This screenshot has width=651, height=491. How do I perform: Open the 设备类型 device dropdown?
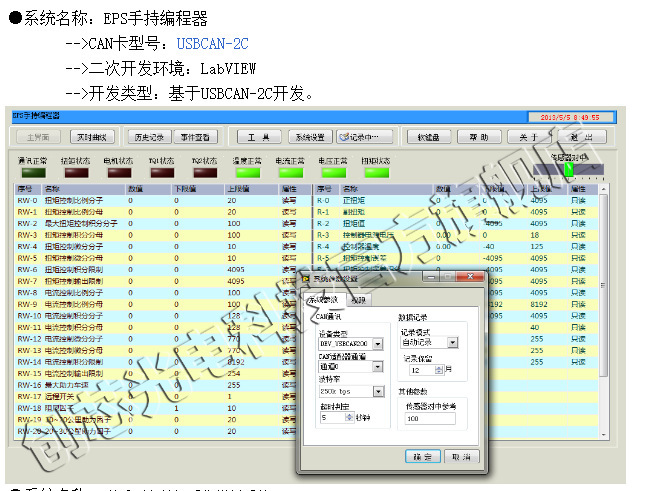point(377,344)
